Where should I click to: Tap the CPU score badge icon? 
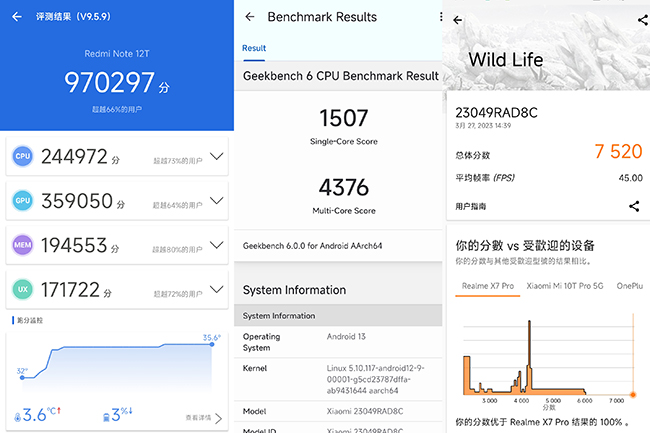(22, 156)
